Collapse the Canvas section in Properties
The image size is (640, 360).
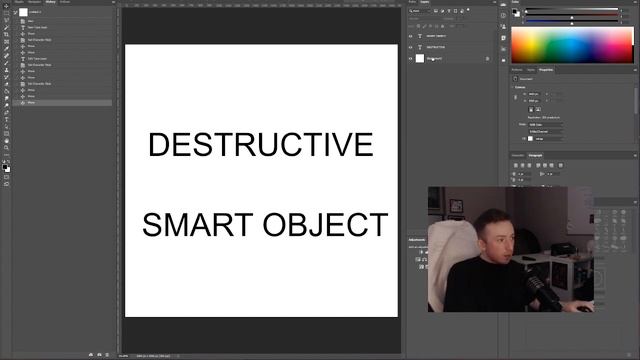513,87
